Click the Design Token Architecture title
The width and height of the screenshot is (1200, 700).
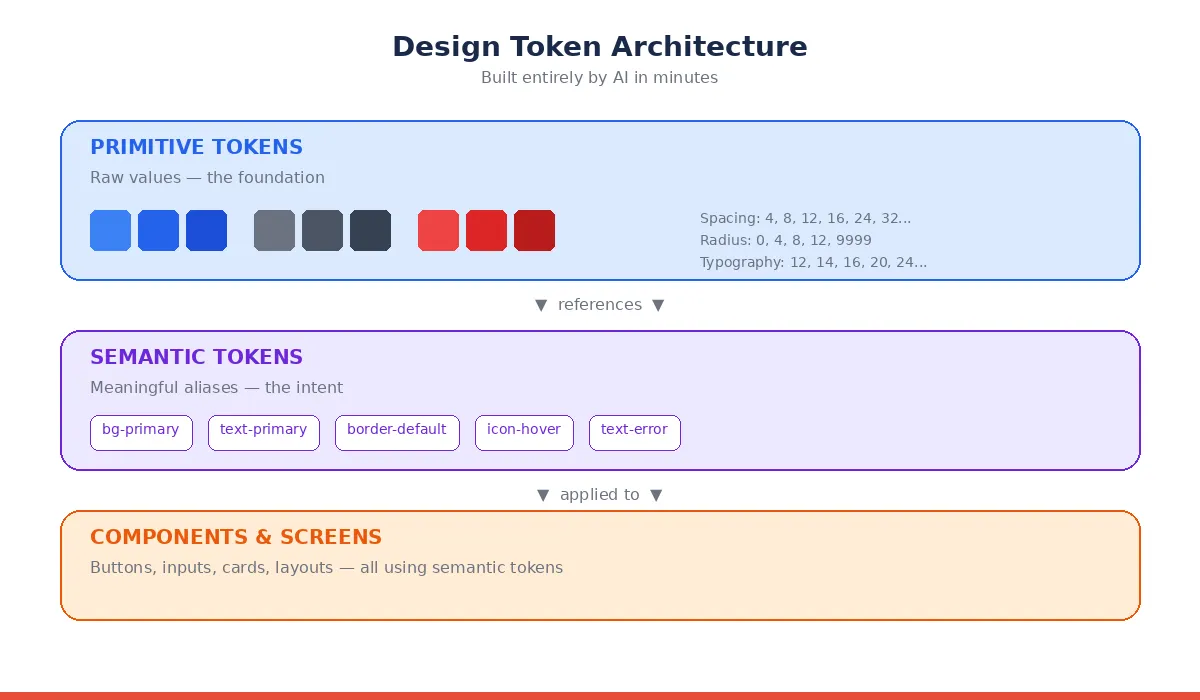600,47
